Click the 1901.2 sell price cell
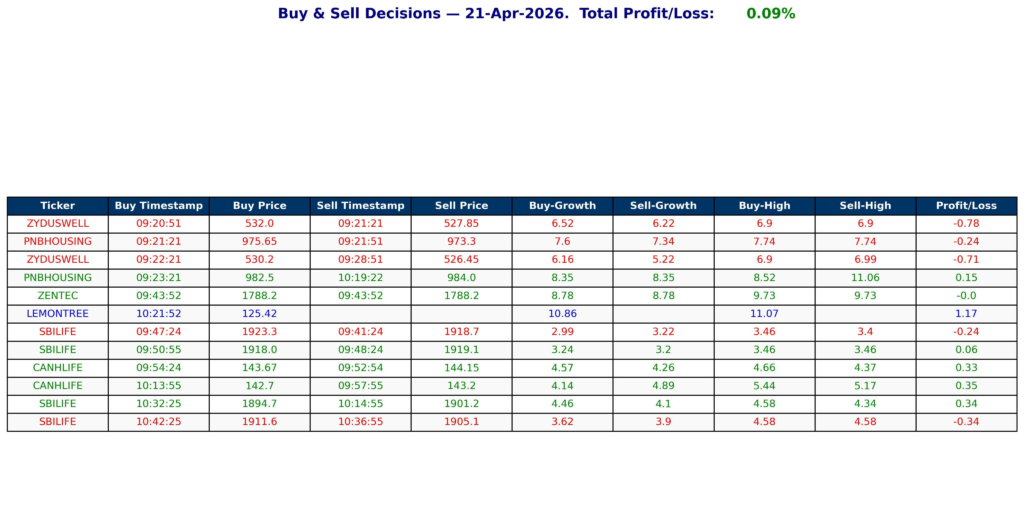The height and width of the screenshot is (524, 1024). click(461, 404)
